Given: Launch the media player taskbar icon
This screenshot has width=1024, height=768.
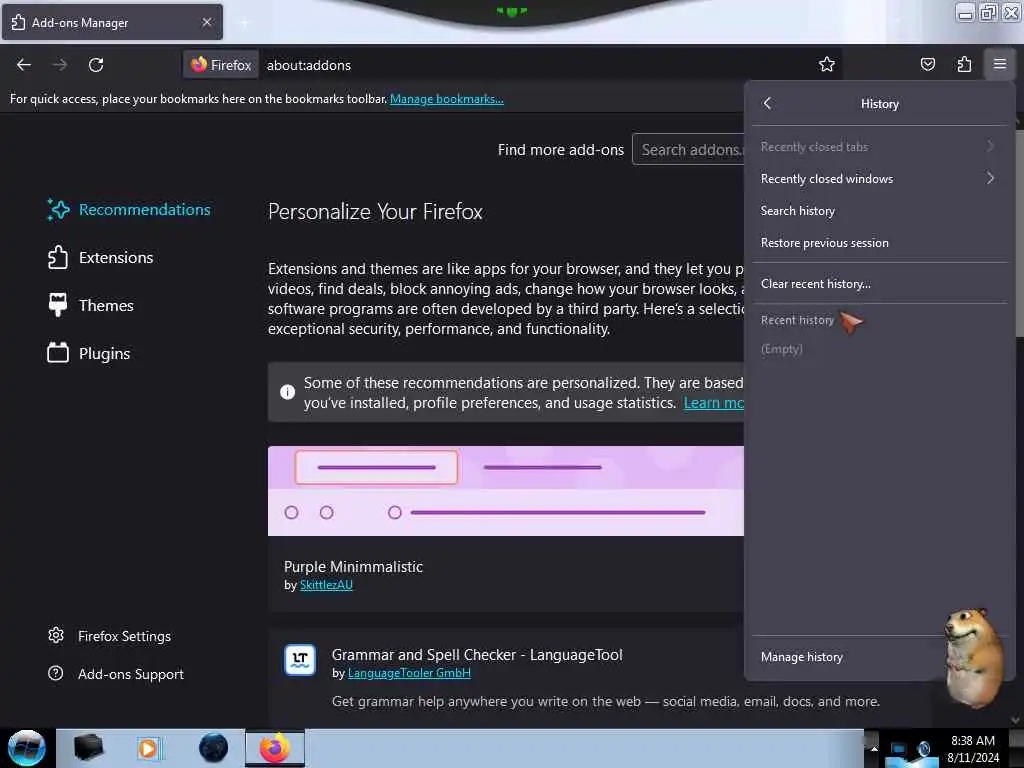Looking at the screenshot, I should coord(149,748).
